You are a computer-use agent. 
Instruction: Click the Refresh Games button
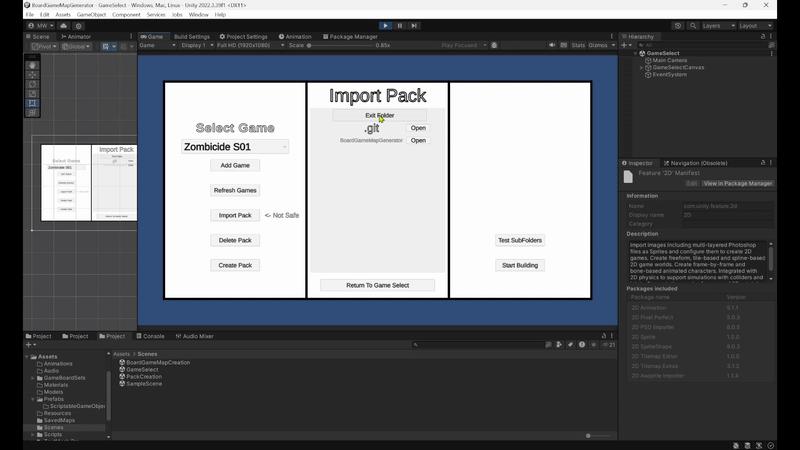pos(235,190)
